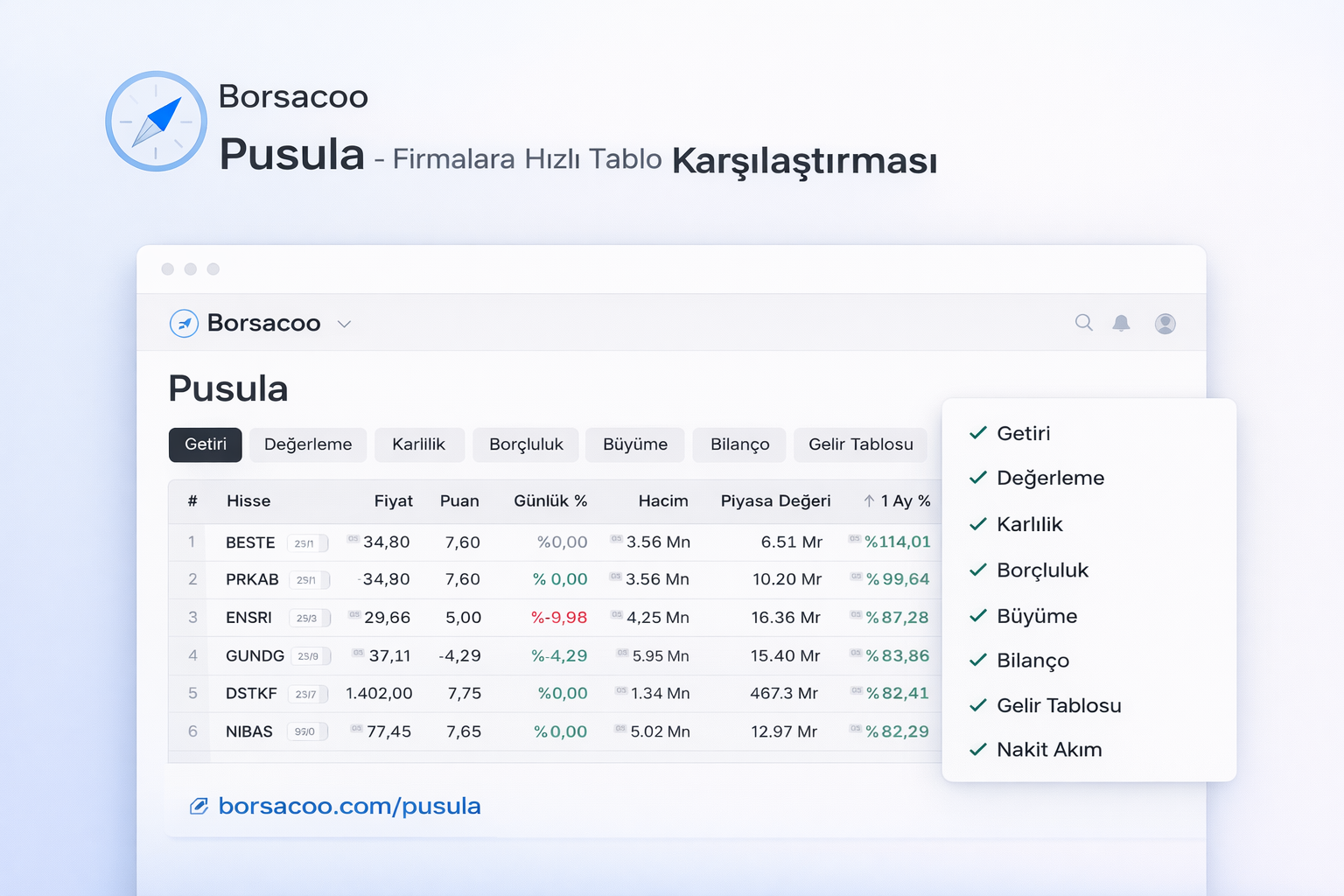This screenshot has width=1344, height=896.
Task: Click the Büyüme filter button
Action: pyautogui.click(x=634, y=444)
